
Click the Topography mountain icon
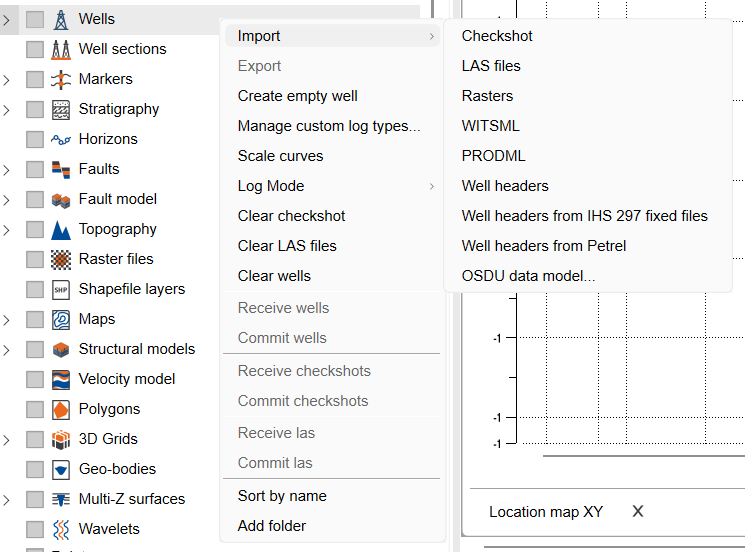[61, 229]
